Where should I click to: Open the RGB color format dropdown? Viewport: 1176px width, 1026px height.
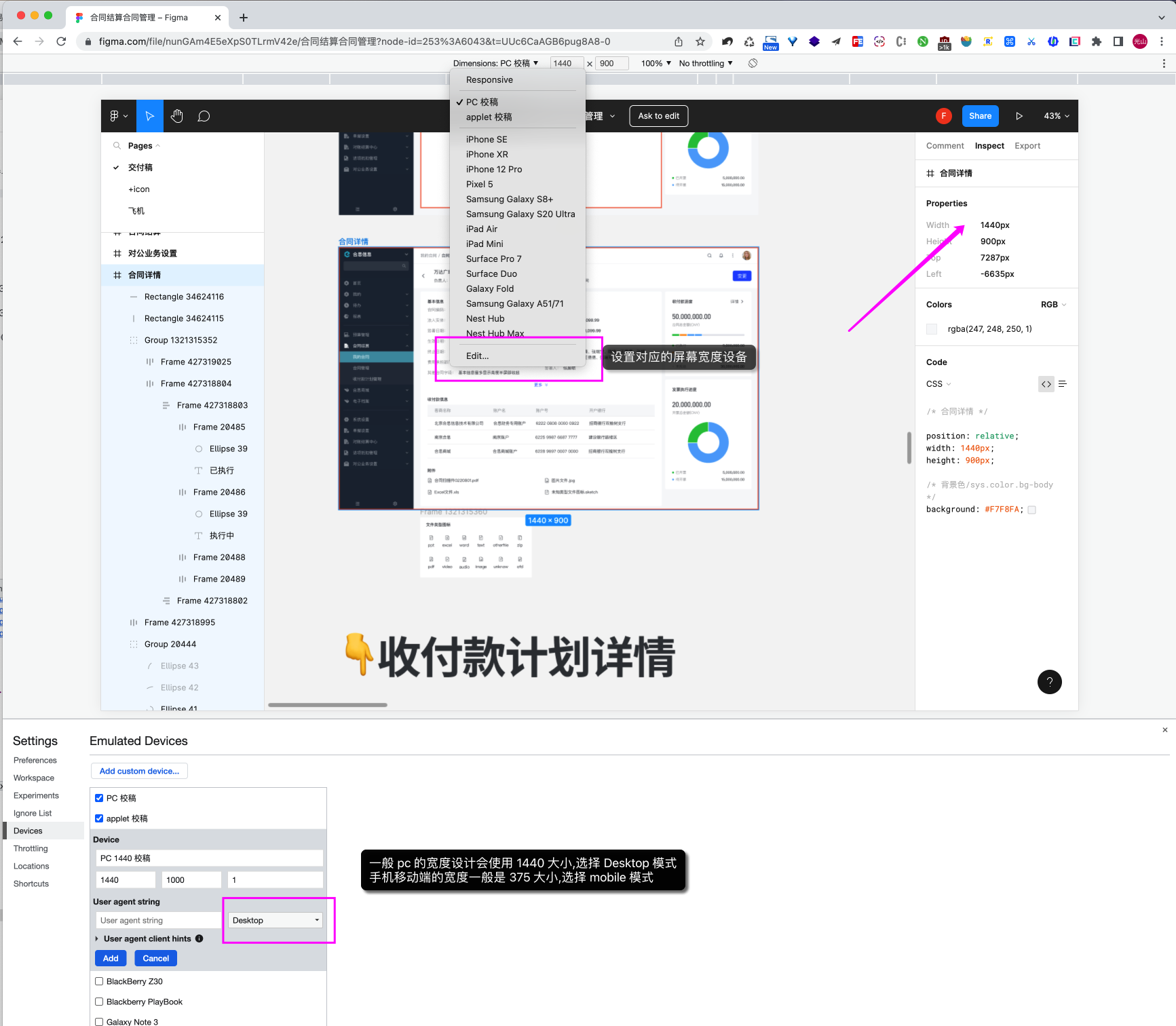point(1053,305)
